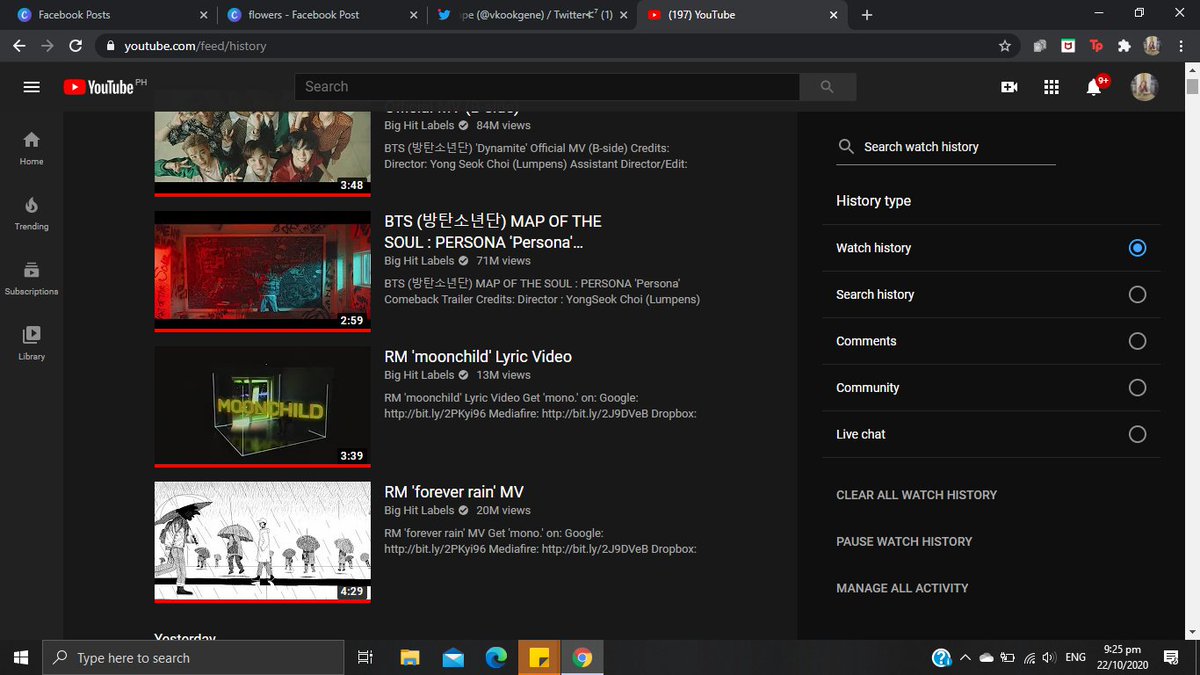The width and height of the screenshot is (1200, 675).
Task: Show hidden tray icons chevron
Action: tap(965, 658)
